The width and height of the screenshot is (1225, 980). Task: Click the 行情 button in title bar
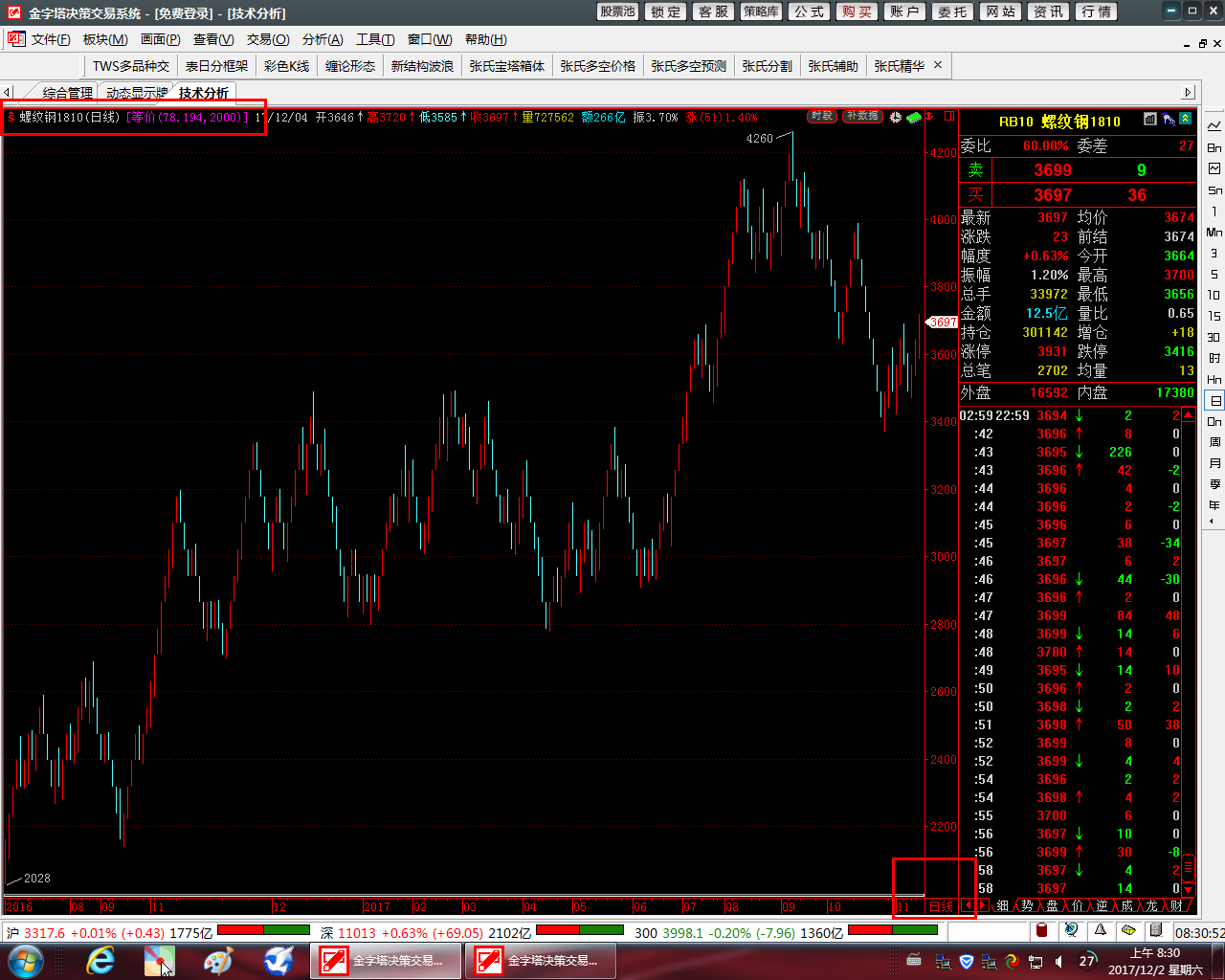(1096, 11)
